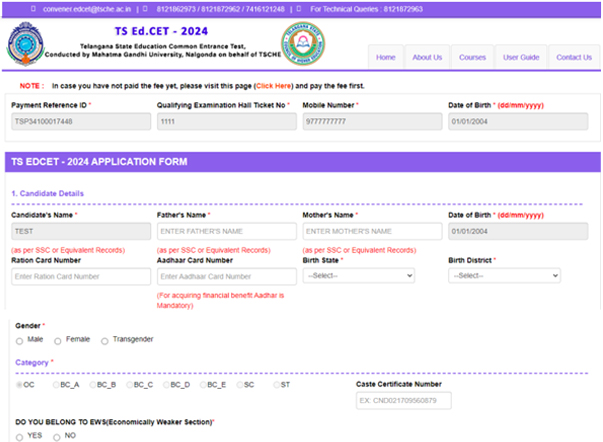Select the BC_D category radio
This screenshot has width=603, height=442.
(x=166, y=385)
